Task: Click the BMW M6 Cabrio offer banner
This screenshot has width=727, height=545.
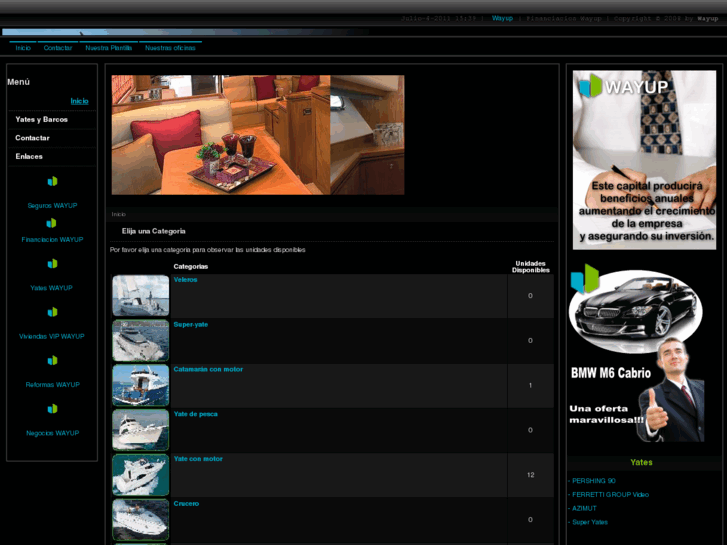Action: pos(638,353)
